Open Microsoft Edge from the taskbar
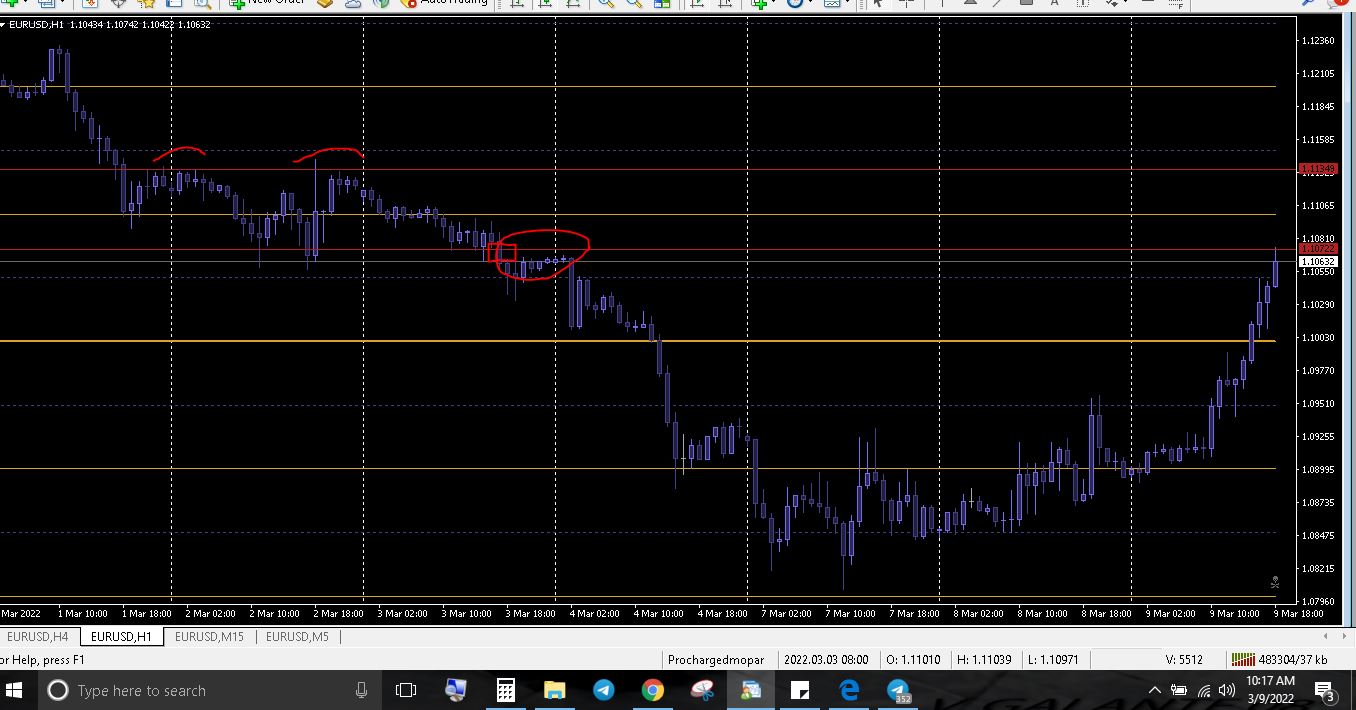This screenshot has width=1356, height=710. (849, 690)
